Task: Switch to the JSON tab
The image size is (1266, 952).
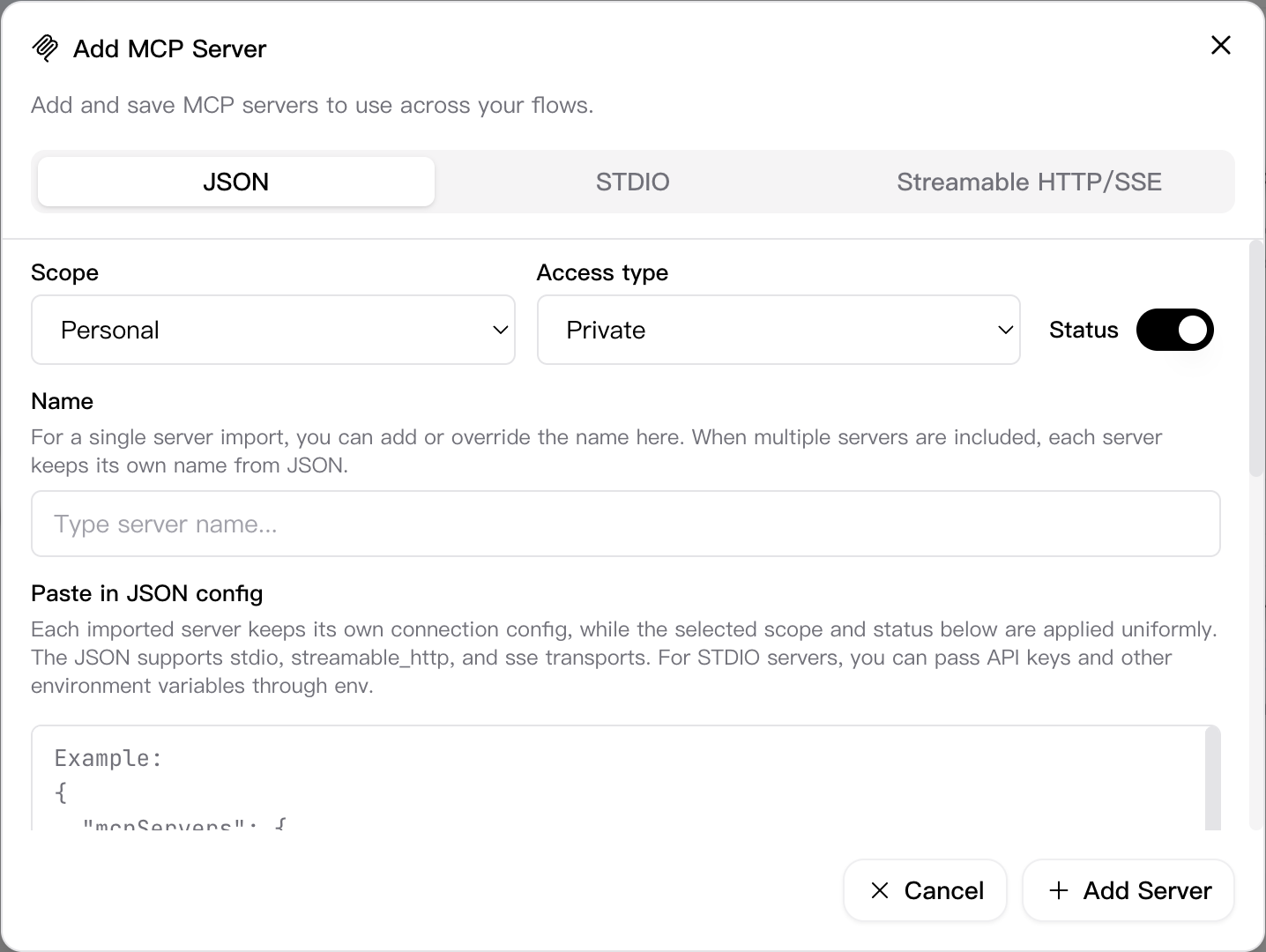Action: tap(236, 182)
